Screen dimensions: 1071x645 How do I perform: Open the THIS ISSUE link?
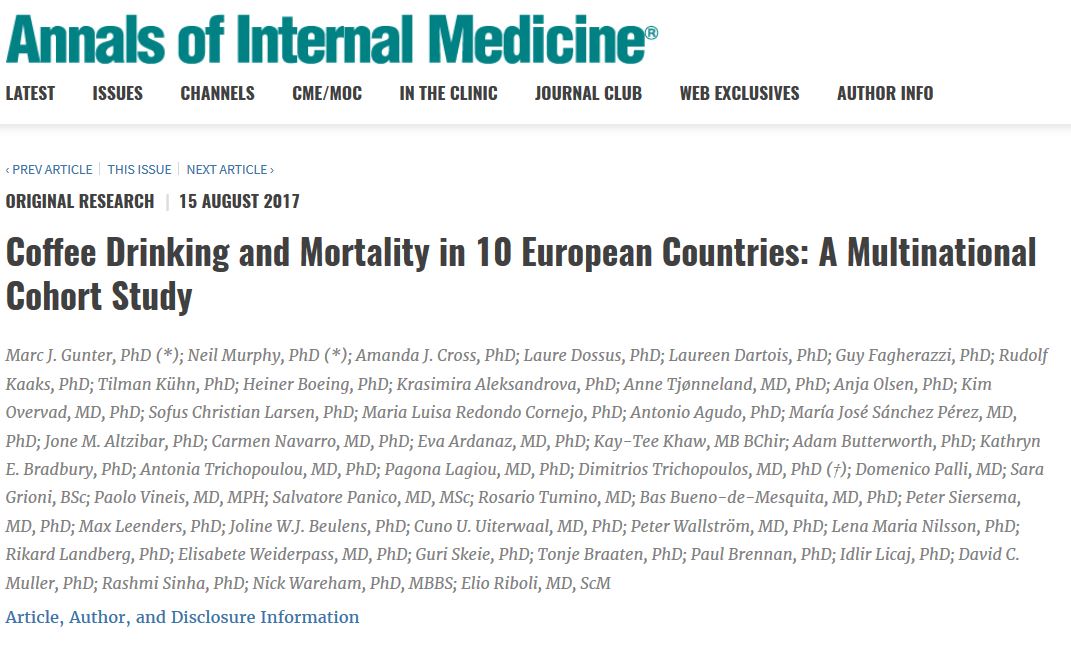point(139,170)
